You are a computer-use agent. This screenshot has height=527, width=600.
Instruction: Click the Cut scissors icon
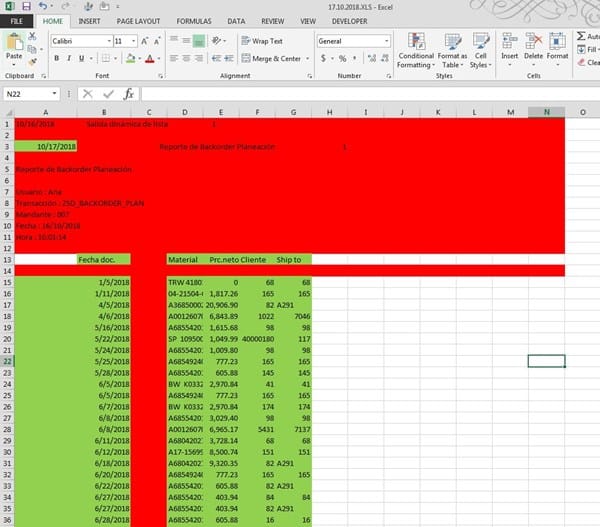click(x=32, y=36)
